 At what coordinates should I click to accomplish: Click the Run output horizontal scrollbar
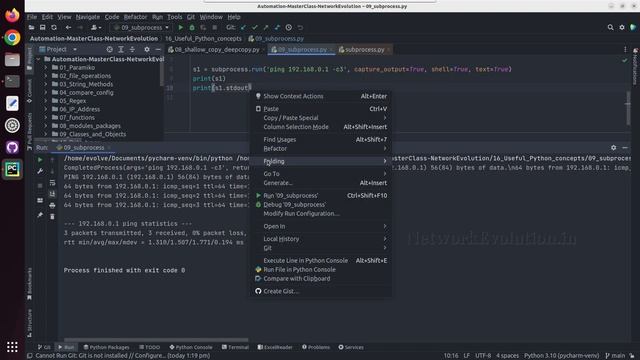point(156,340)
